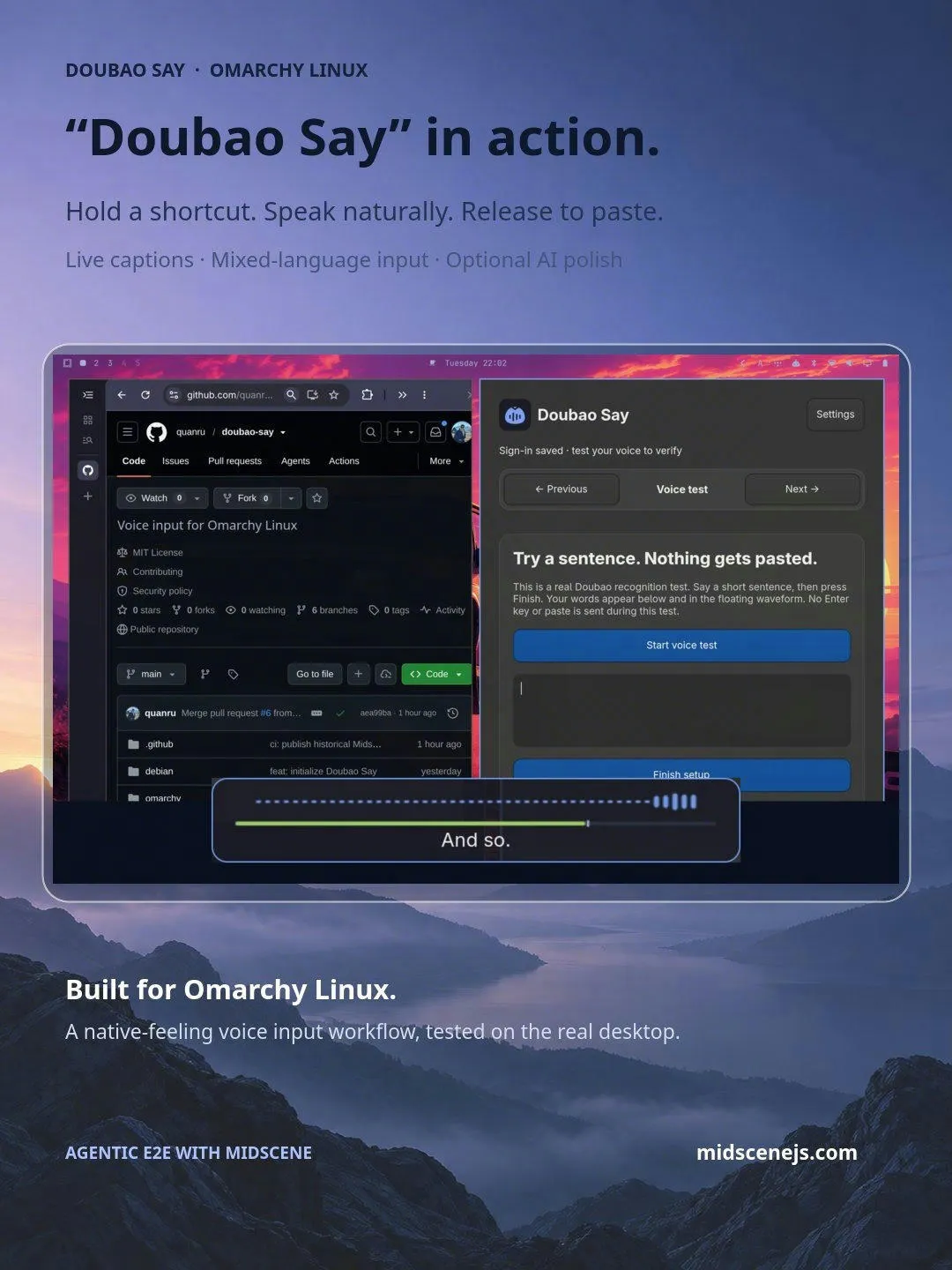Expand the main branch selector
Image resolution: width=952 pixels, height=1270 pixels.
152,675
